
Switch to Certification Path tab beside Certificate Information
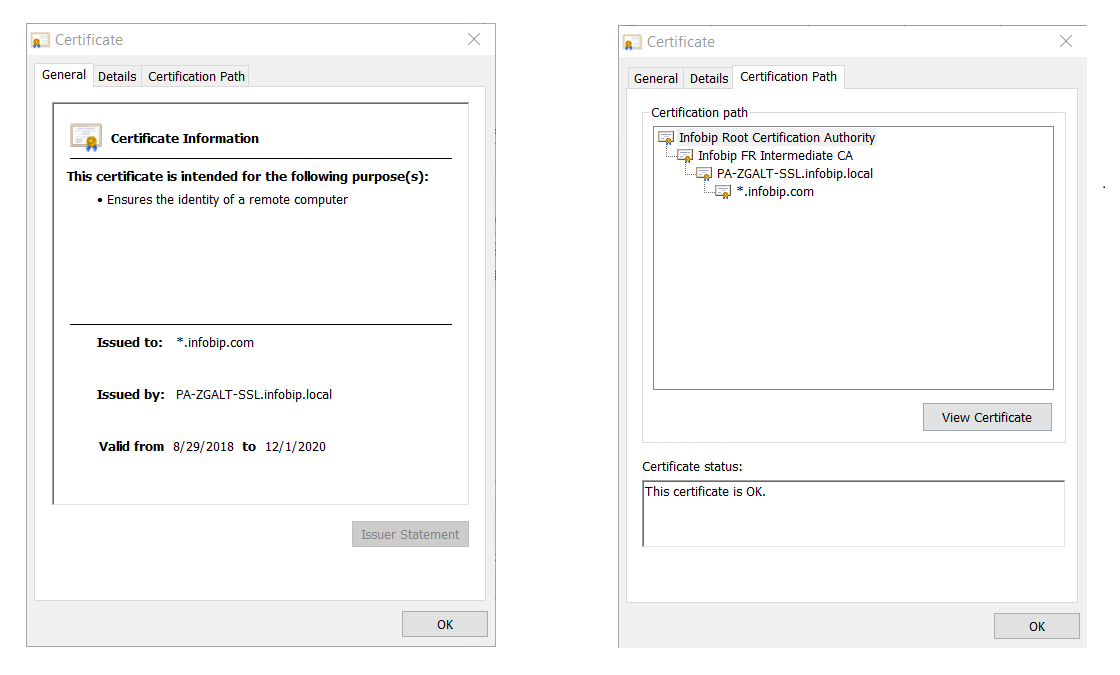(x=196, y=77)
